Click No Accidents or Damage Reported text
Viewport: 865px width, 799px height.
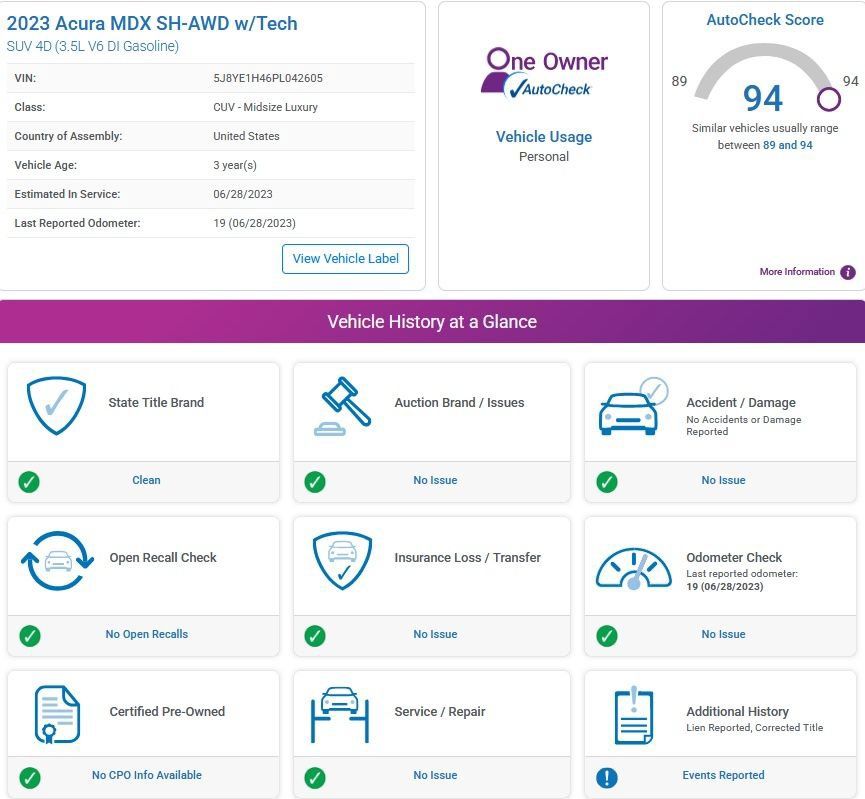744,425
